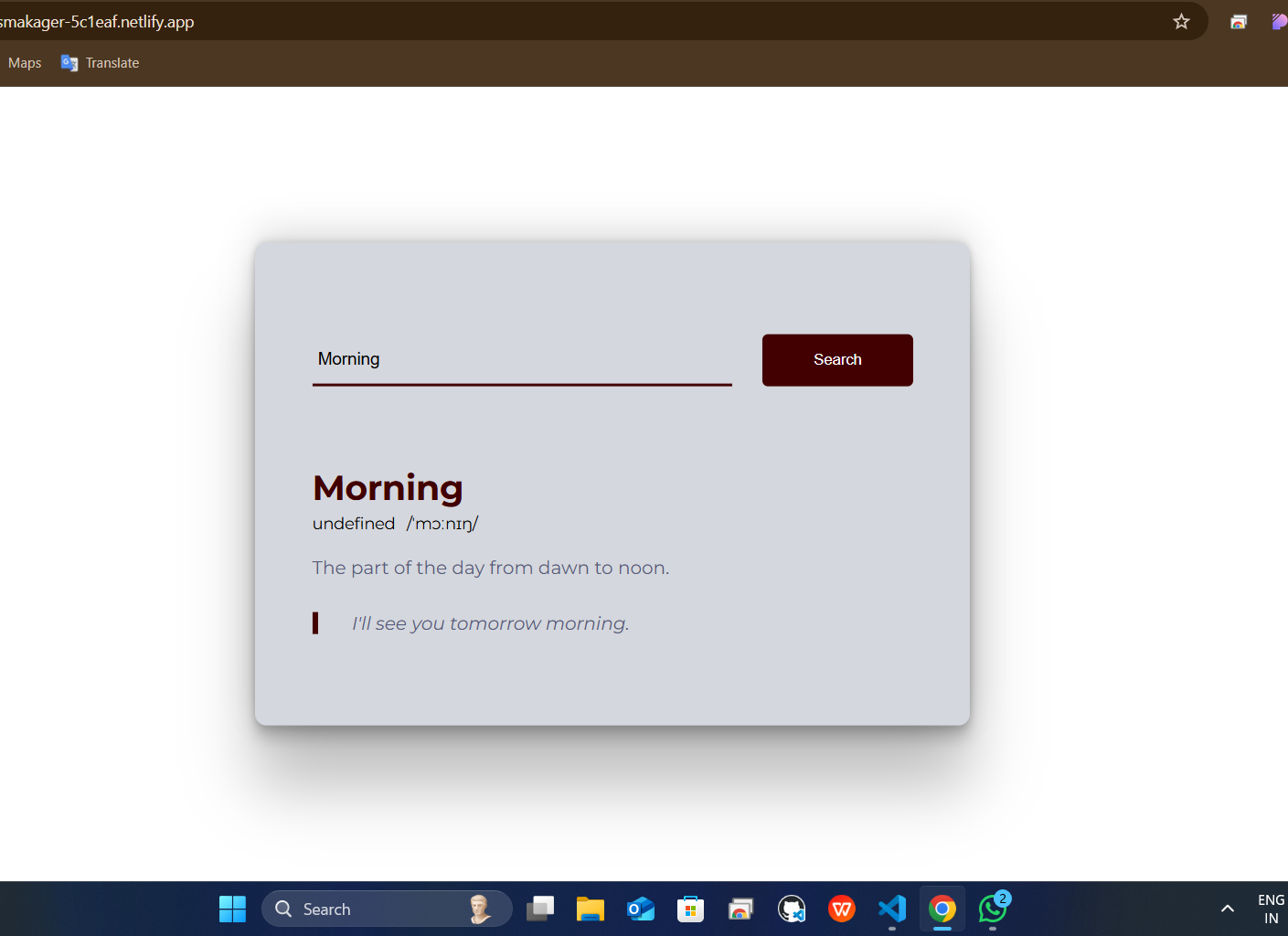The height and width of the screenshot is (936, 1288).
Task: Open the Chrome Remote Desktop extension icon
Action: [x=1239, y=22]
